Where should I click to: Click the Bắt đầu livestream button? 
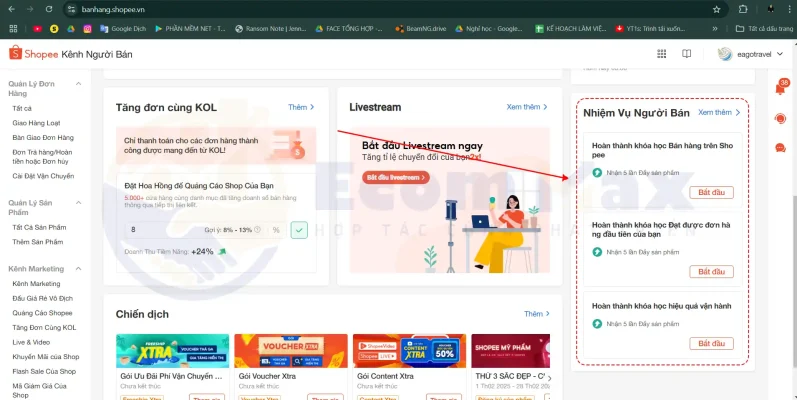(396, 177)
